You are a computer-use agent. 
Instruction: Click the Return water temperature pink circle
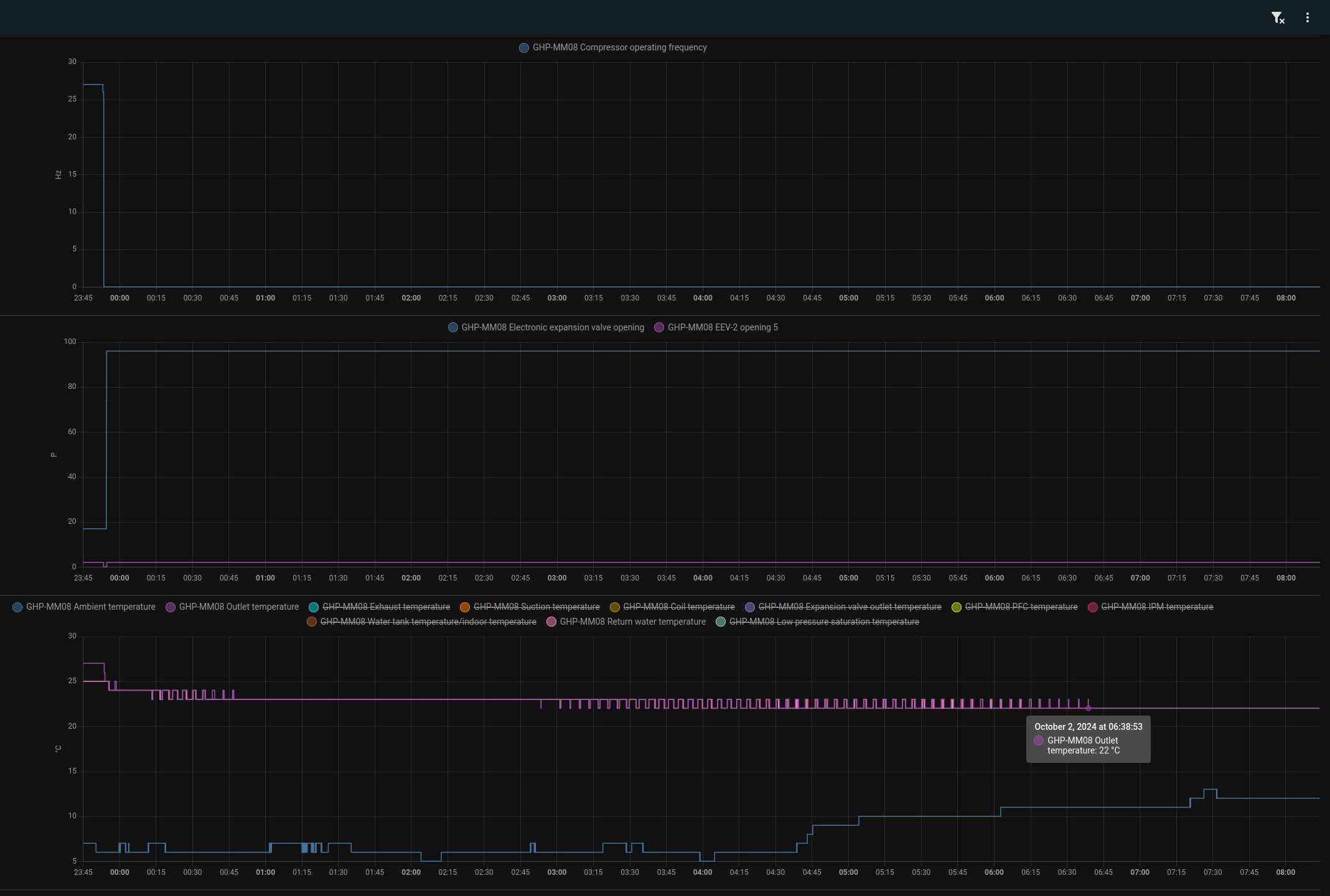pyautogui.click(x=551, y=622)
